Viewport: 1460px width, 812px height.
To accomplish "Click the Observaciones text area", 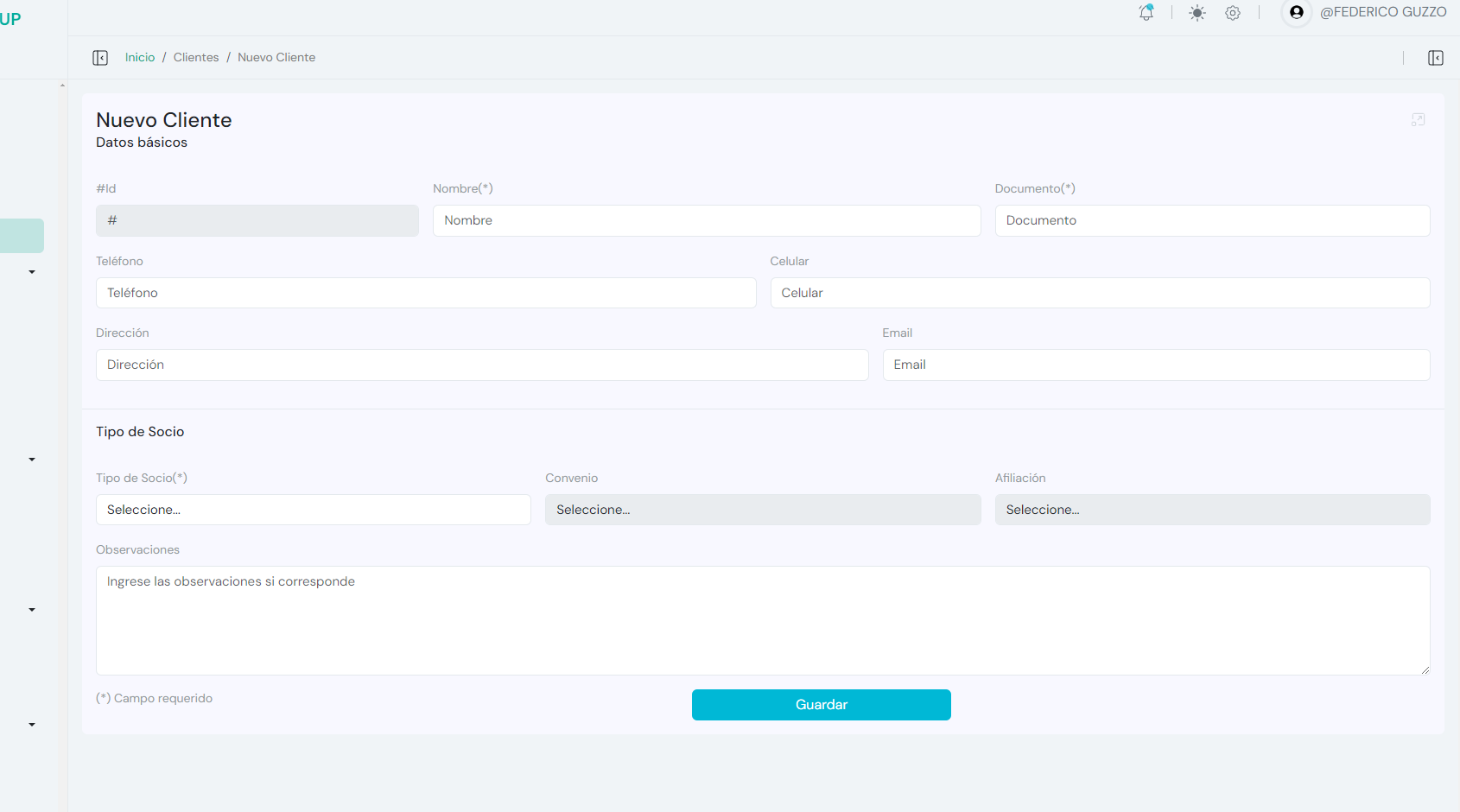I will tap(763, 620).
